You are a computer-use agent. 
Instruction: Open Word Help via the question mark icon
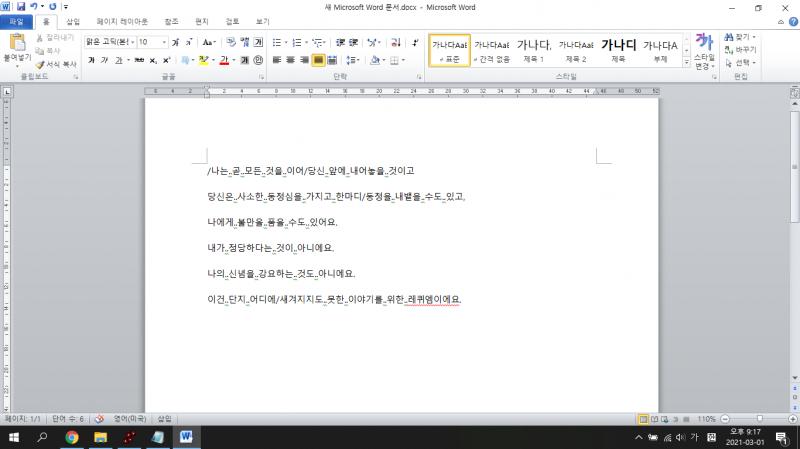793,21
